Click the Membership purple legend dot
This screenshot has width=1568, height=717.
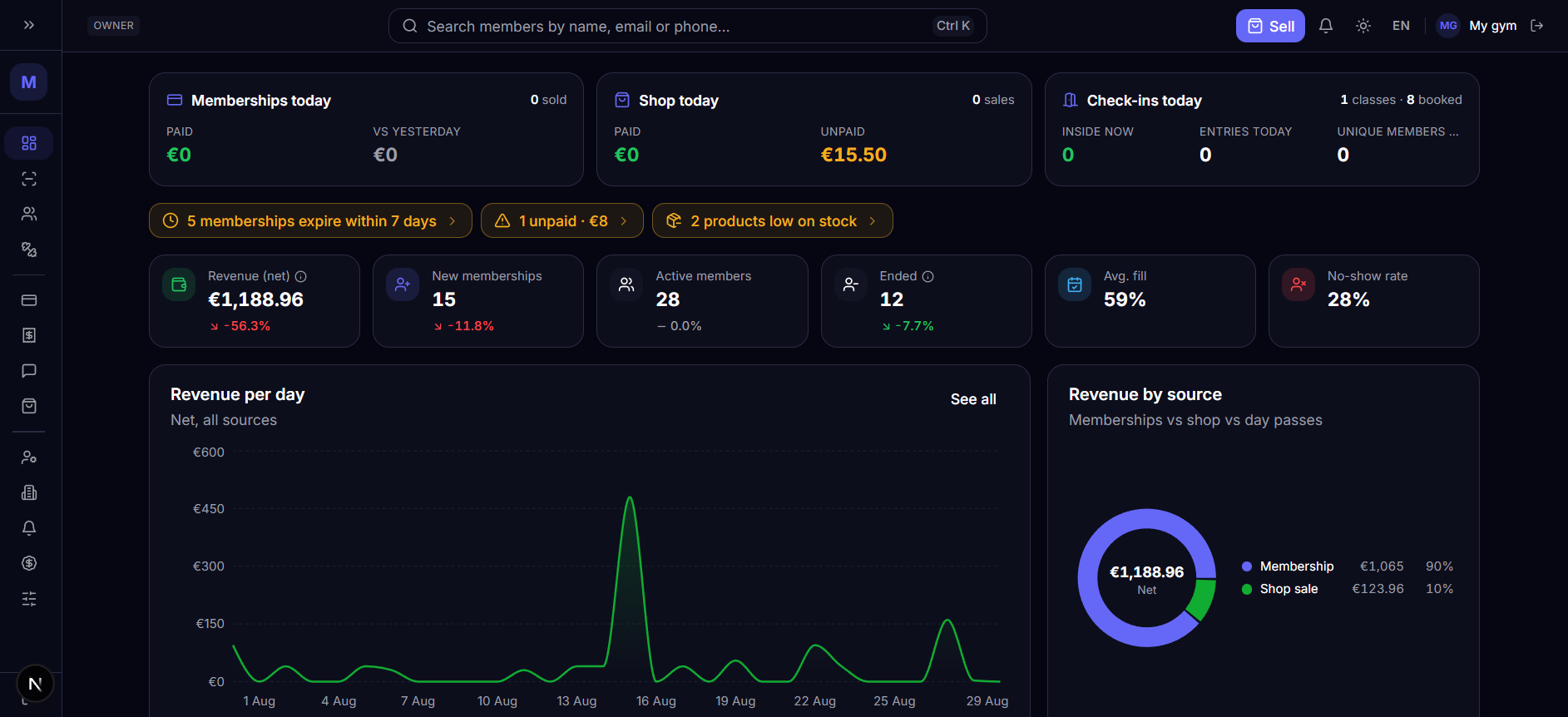[1247, 566]
